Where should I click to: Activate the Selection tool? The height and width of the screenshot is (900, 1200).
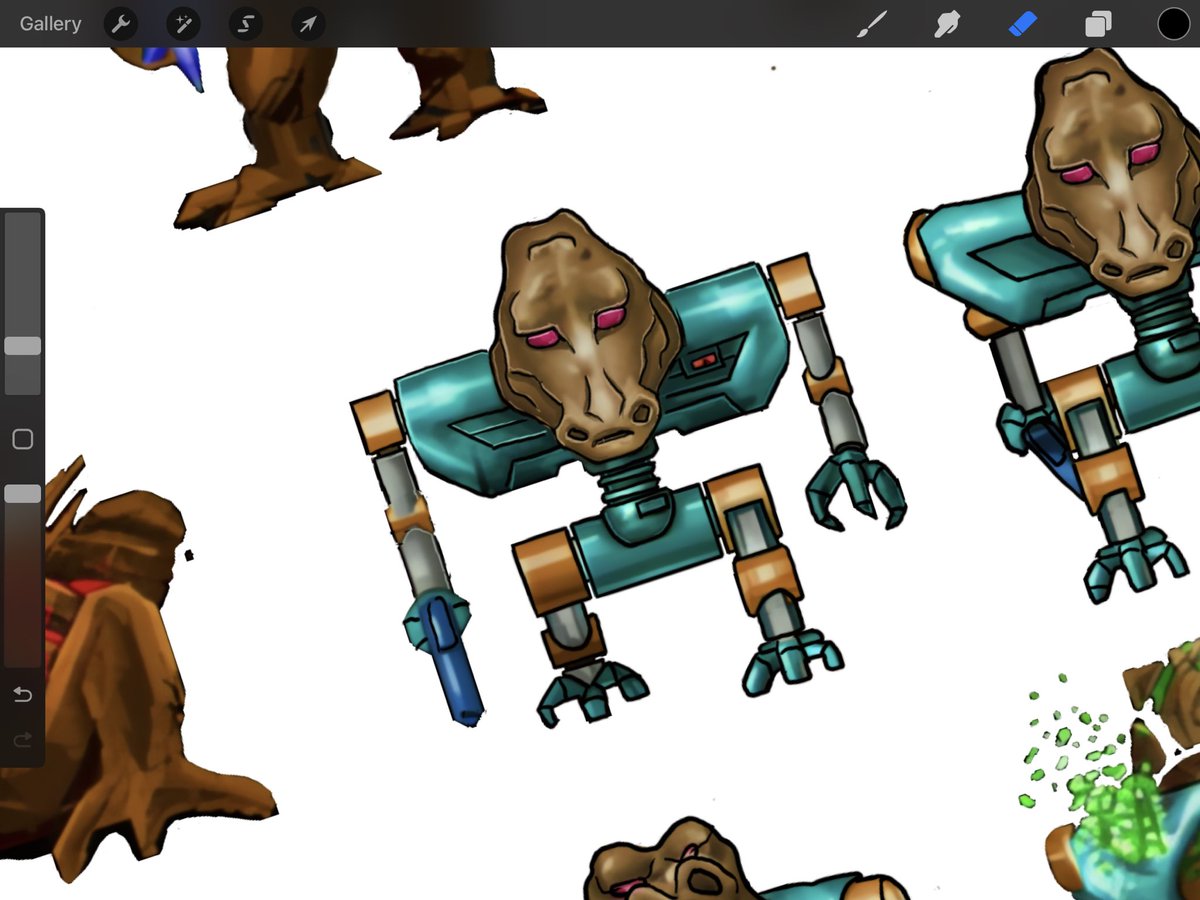245,23
